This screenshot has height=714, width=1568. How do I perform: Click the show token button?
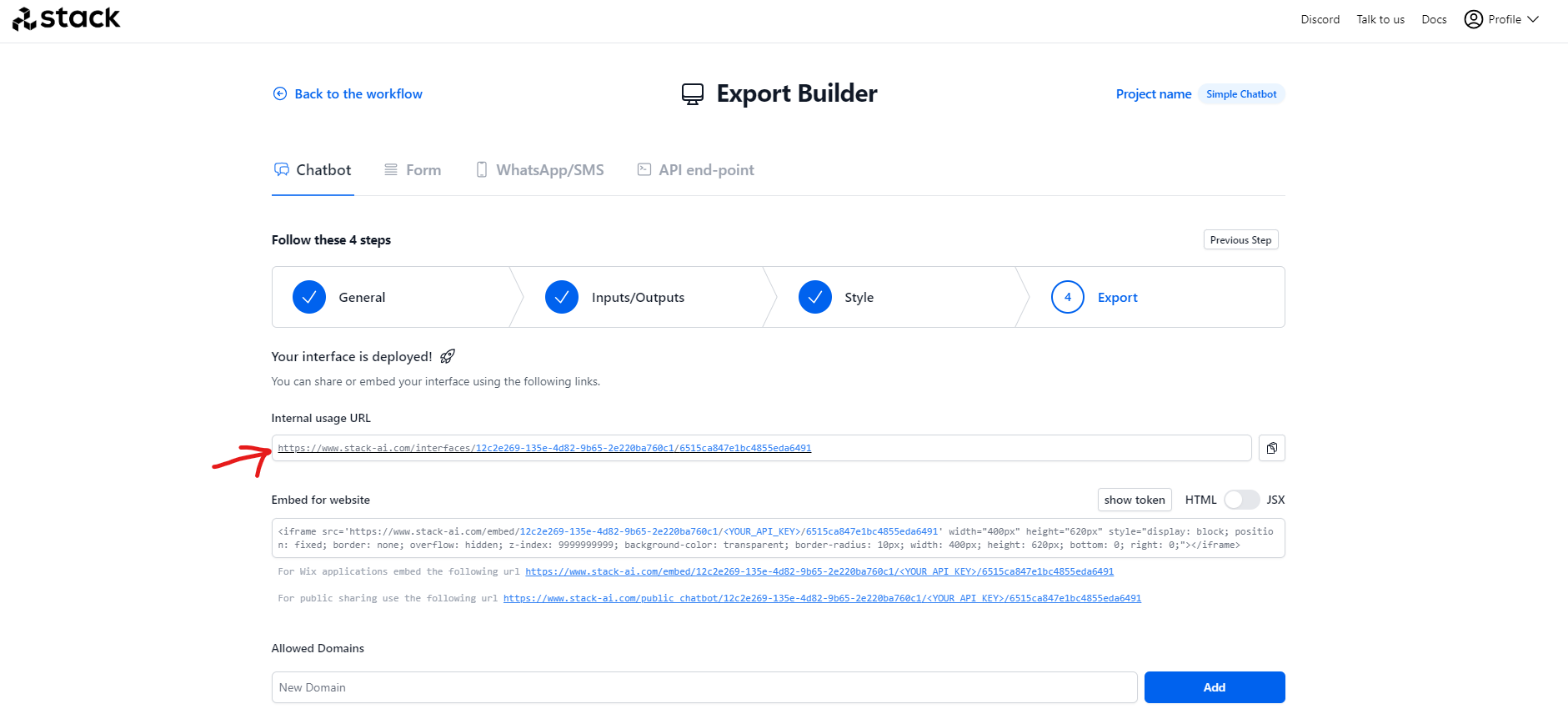(1135, 500)
